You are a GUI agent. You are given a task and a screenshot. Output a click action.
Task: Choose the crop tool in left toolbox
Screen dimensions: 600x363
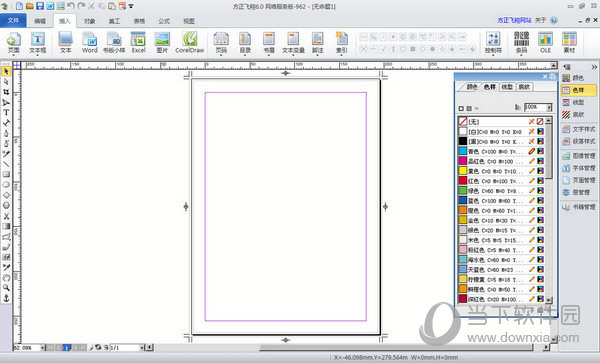(6, 92)
